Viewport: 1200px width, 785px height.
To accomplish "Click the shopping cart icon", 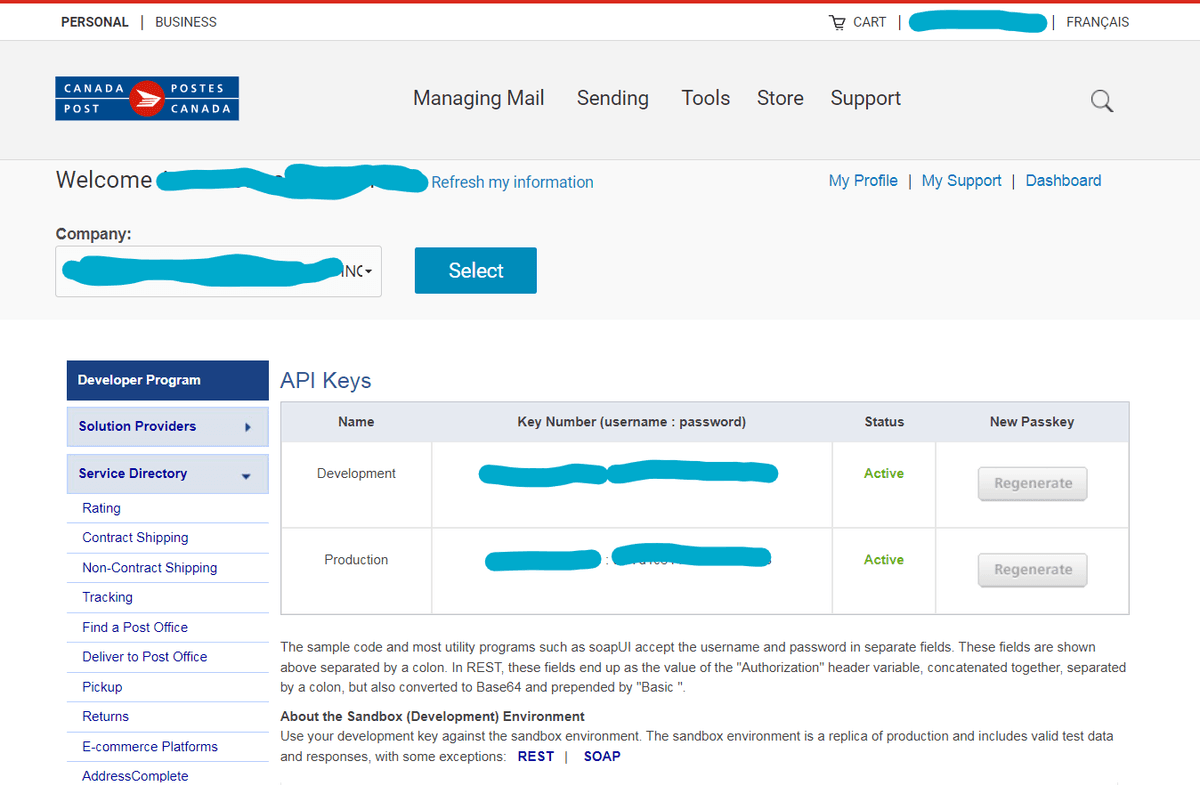I will point(837,22).
